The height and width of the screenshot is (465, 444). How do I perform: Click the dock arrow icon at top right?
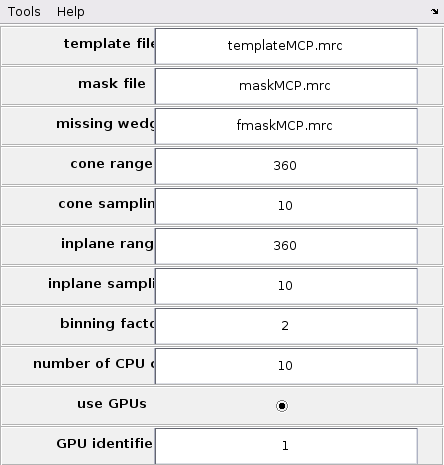(x=434, y=12)
